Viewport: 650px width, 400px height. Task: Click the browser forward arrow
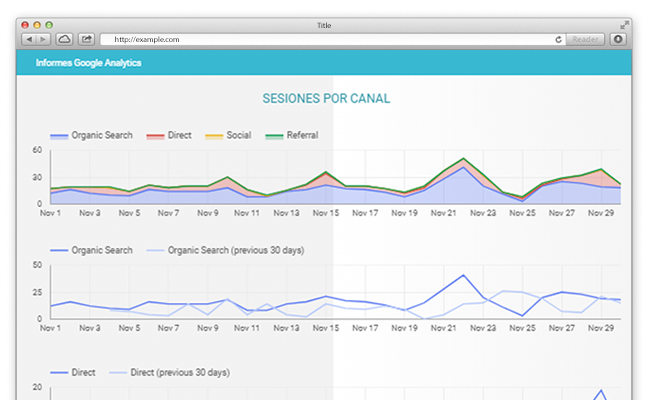pos(43,39)
